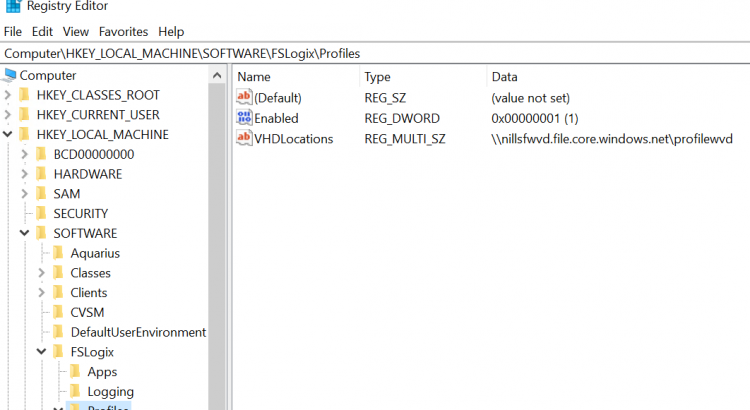Click the tree pane scroll up arrow
The image size is (750, 410).
(217, 76)
